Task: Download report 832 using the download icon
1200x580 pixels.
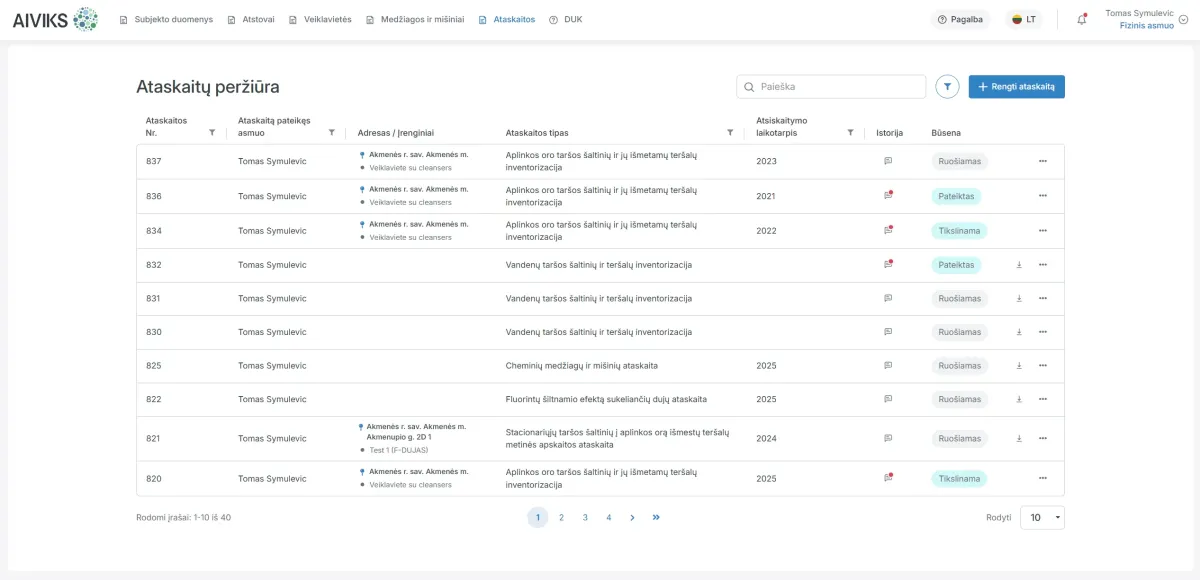Action: point(1019,265)
